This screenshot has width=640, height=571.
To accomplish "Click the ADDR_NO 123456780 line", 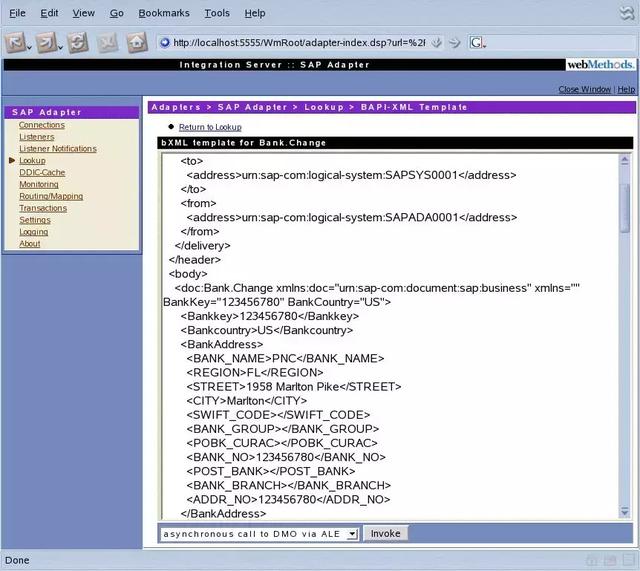I will click(288, 500).
